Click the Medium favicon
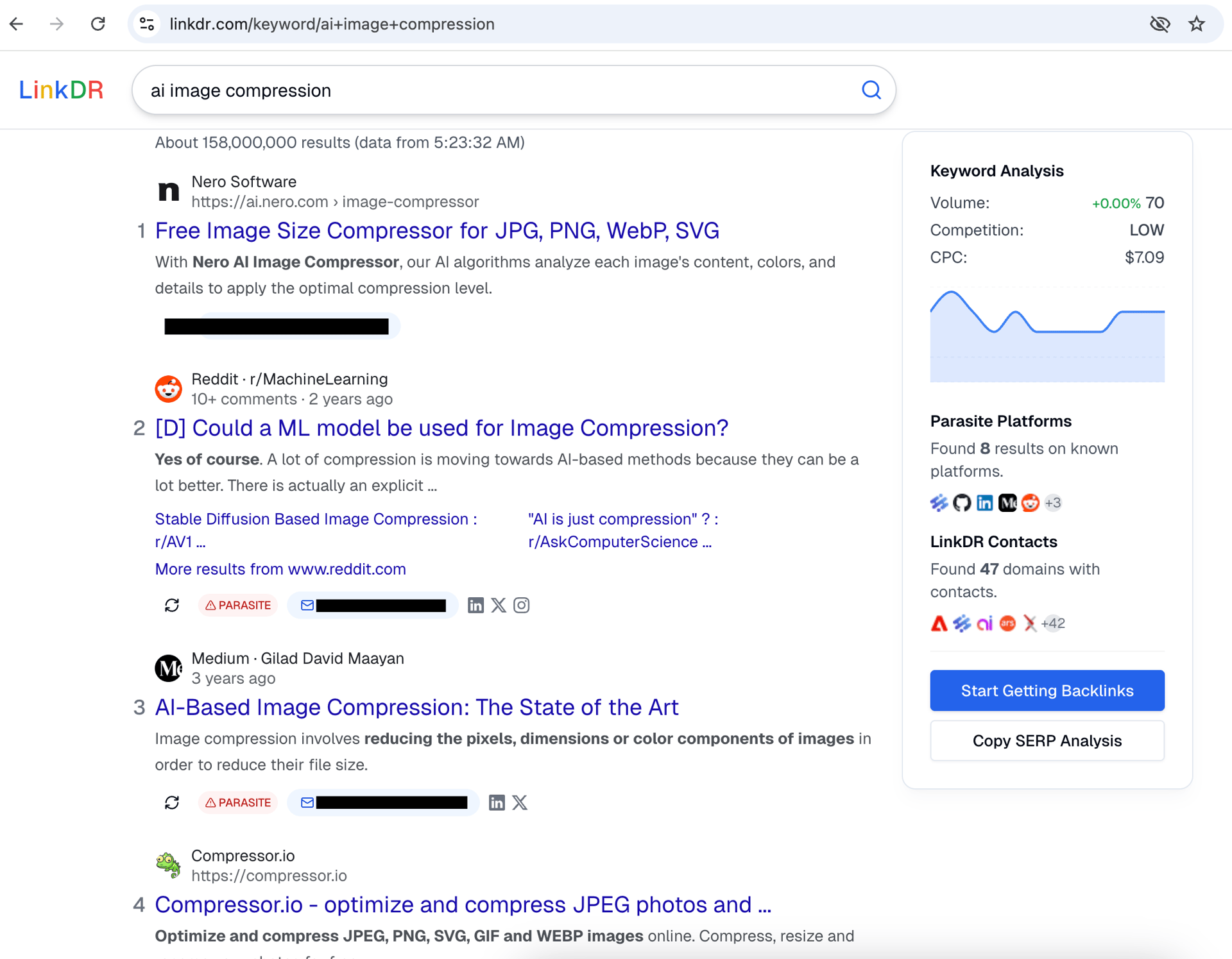Screen dimensions: 1232x959 [169, 668]
